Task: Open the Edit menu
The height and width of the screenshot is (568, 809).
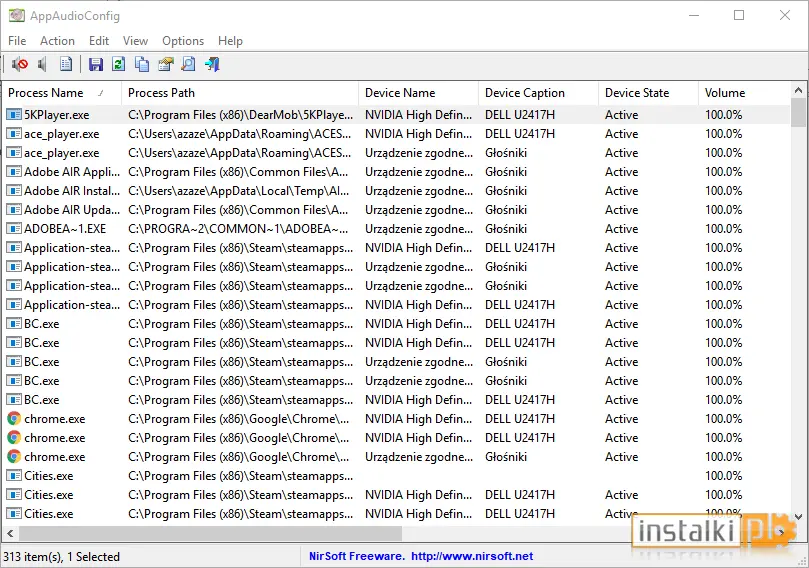Action: click(99, 41)
